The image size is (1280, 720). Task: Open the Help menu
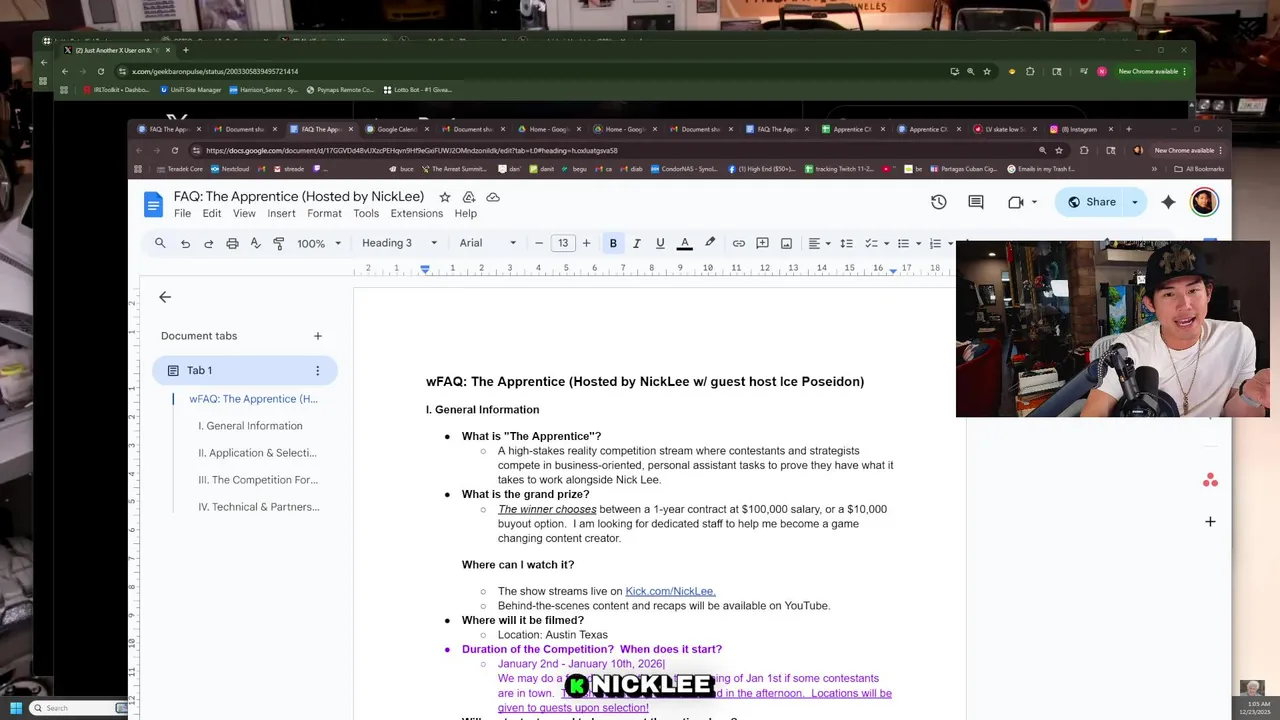click(x=465, y=214)
